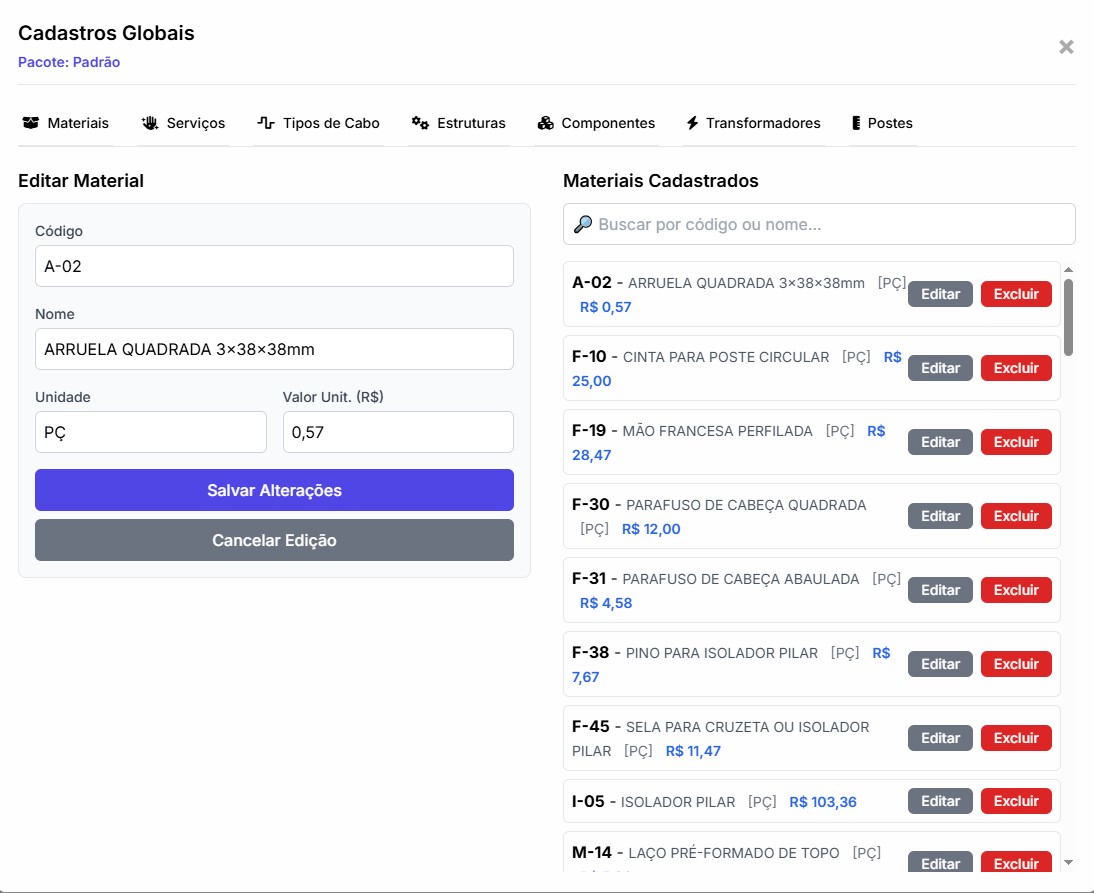Screen dimensions: 1094x893
Task: Cancel editing with Cancelar Edição
Action: [274, 540]
